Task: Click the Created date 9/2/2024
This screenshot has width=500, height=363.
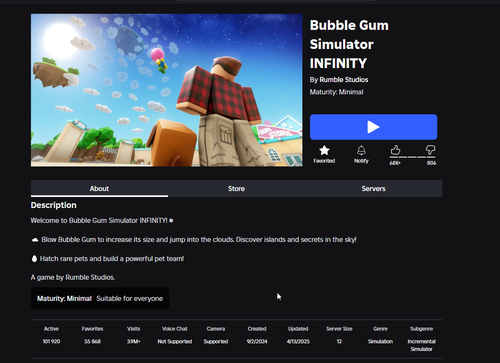Action: [257, 341]
